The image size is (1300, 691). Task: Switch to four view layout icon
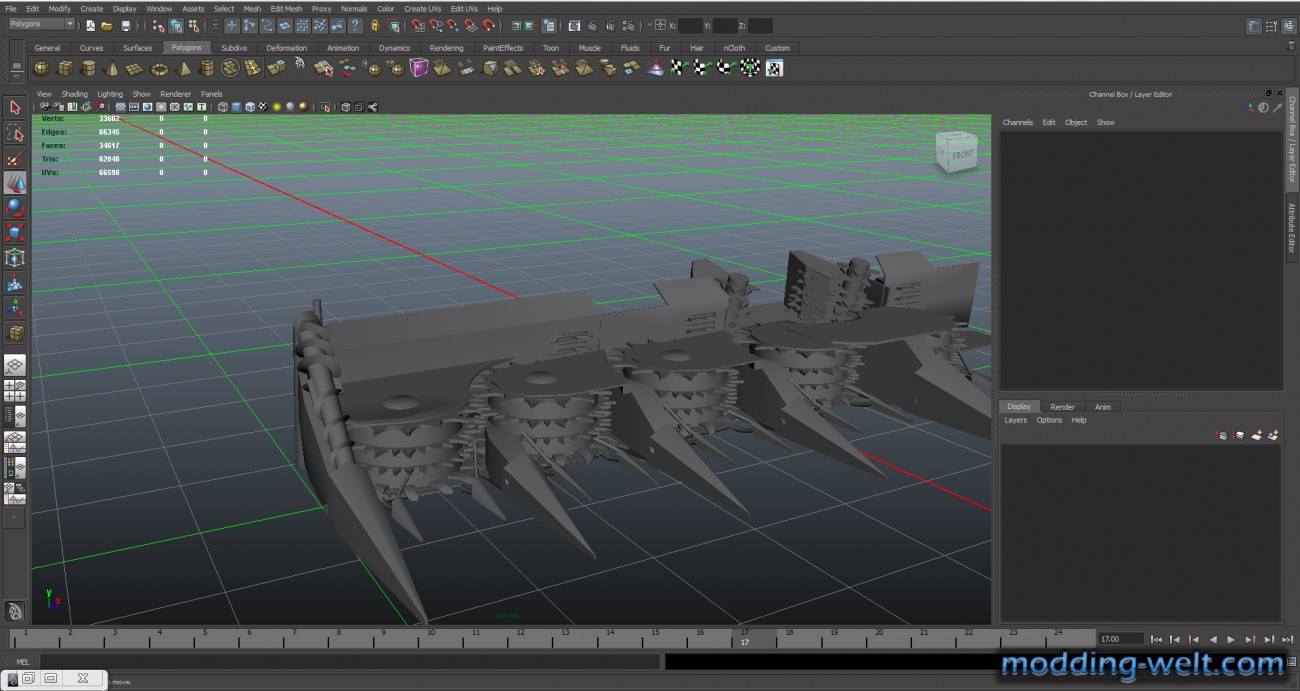15,391
